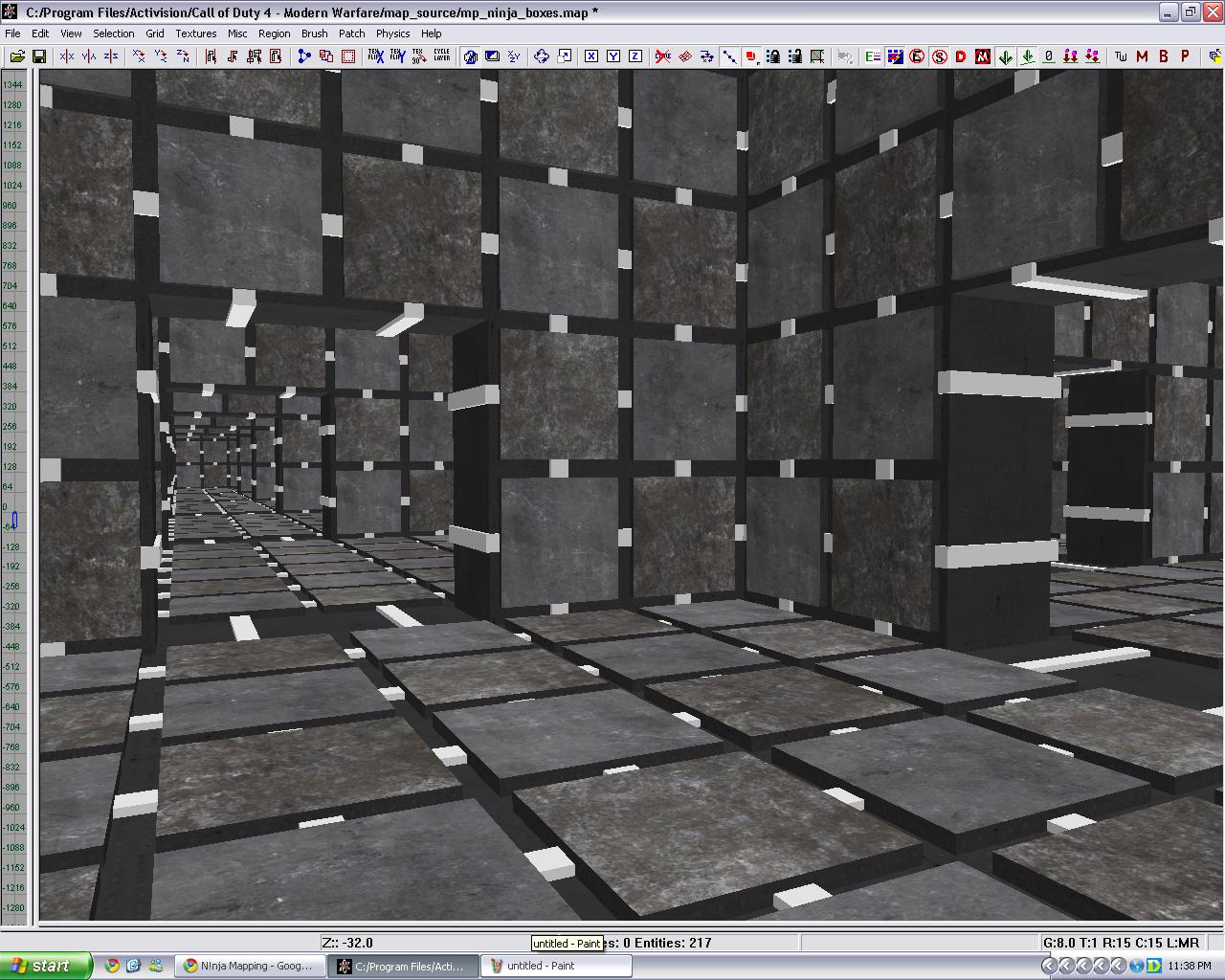Click the dark red B icon
The height and width of the screenshot is (980, 1225).
(x=1164, y=56)
